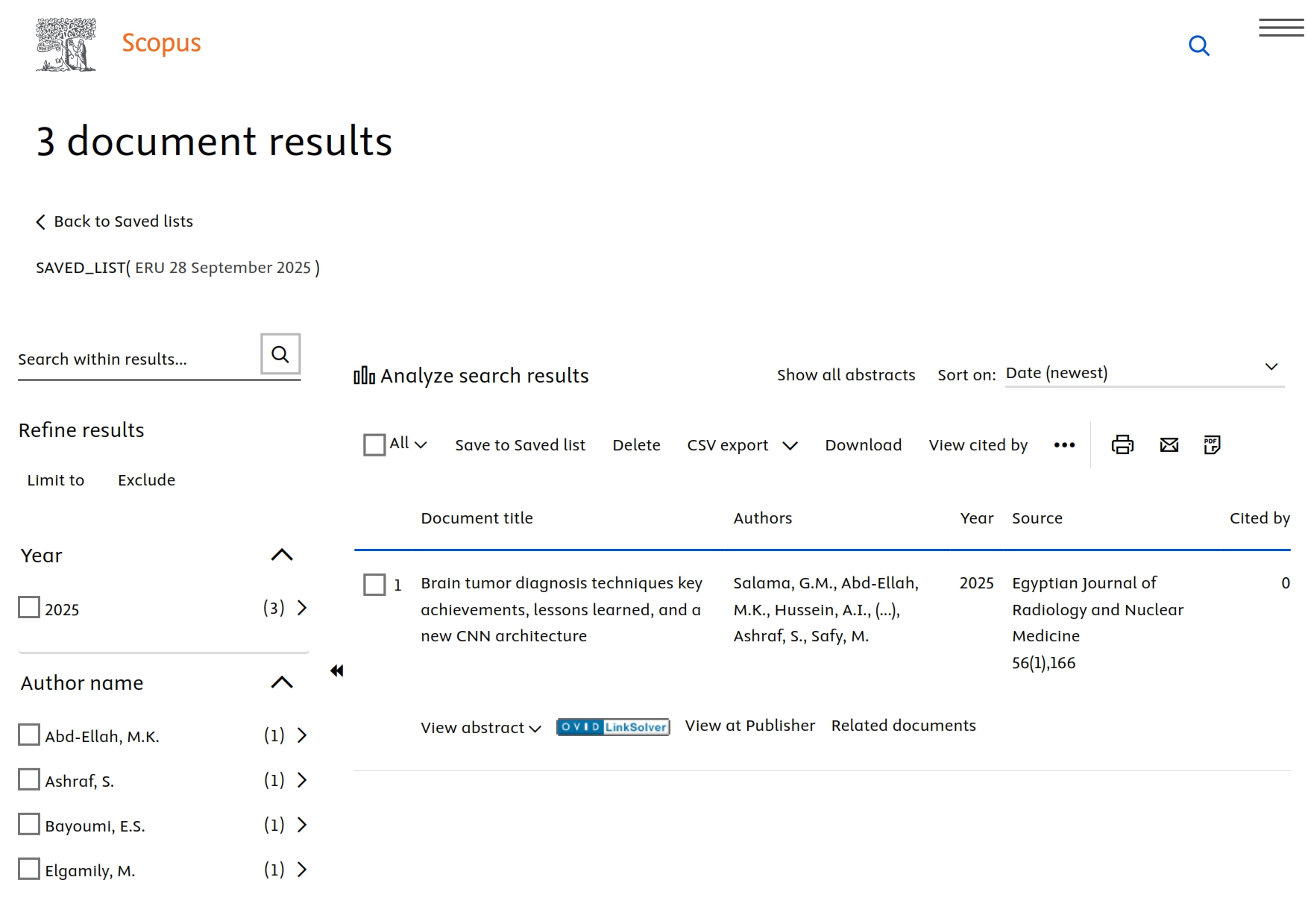Click the OVID LinkSolver badge

tap(613, 727)
